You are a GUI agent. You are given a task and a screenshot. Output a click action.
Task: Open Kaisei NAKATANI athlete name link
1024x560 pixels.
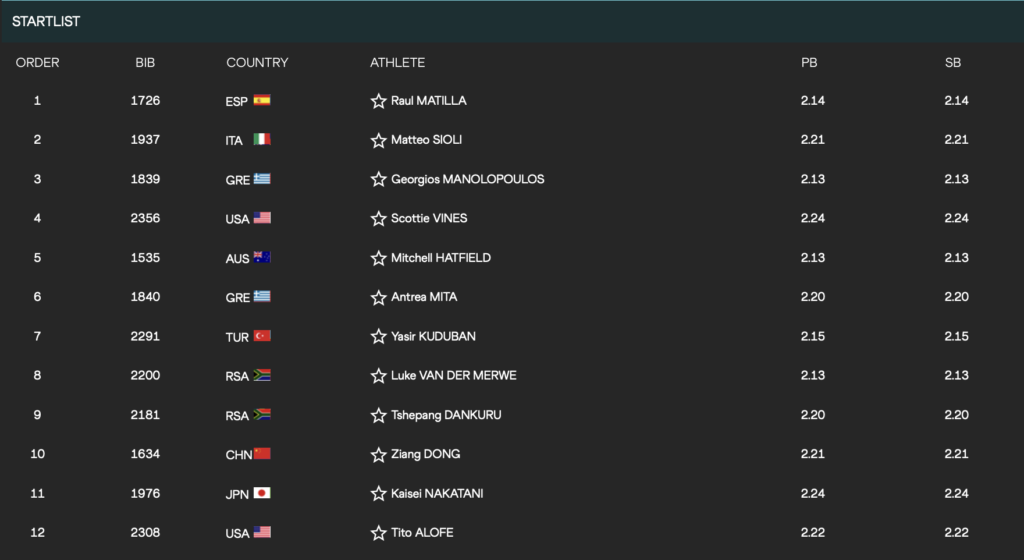click(437, 493)
